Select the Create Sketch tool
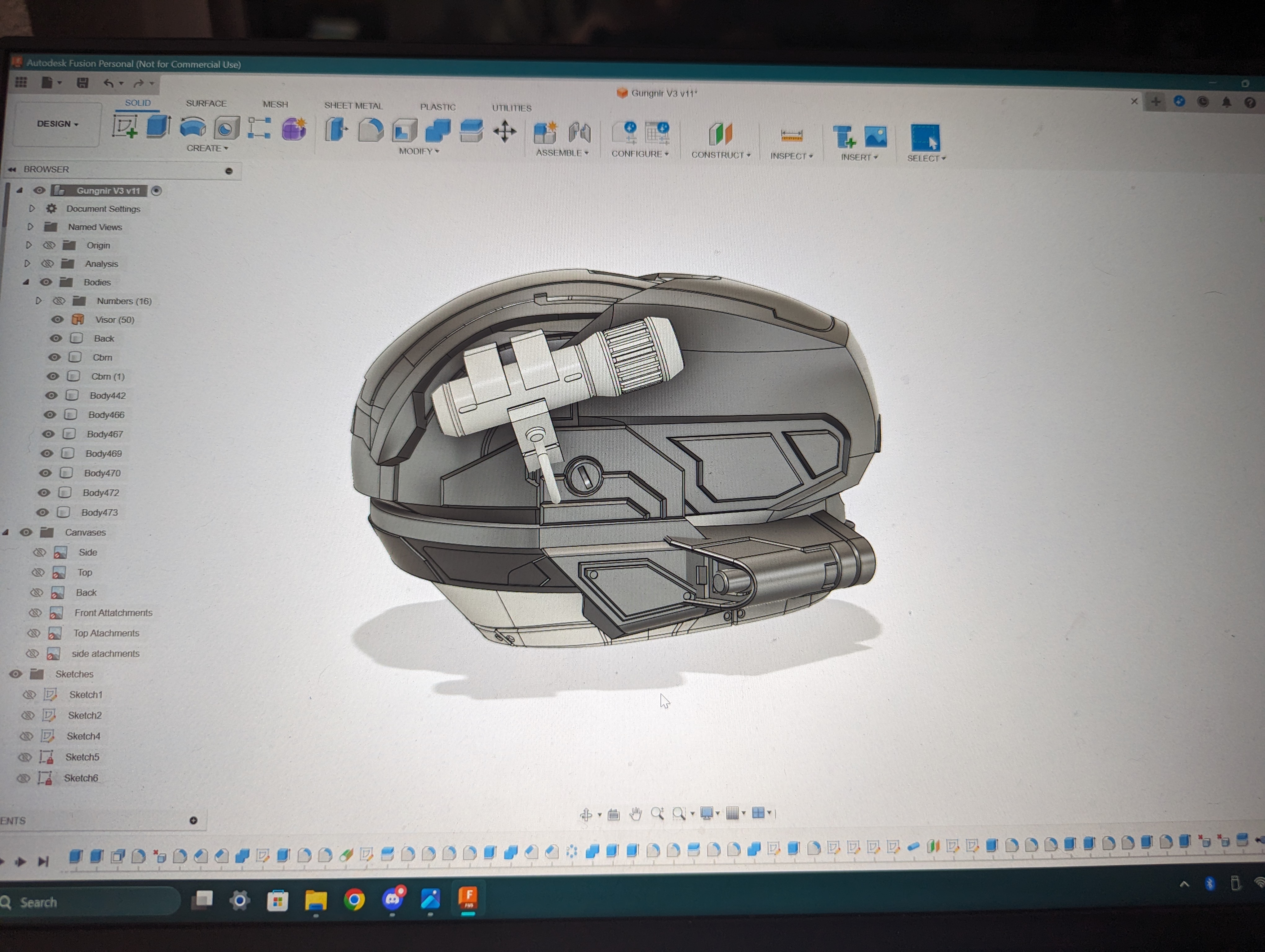1265x952 pixels. pos(125,126)
